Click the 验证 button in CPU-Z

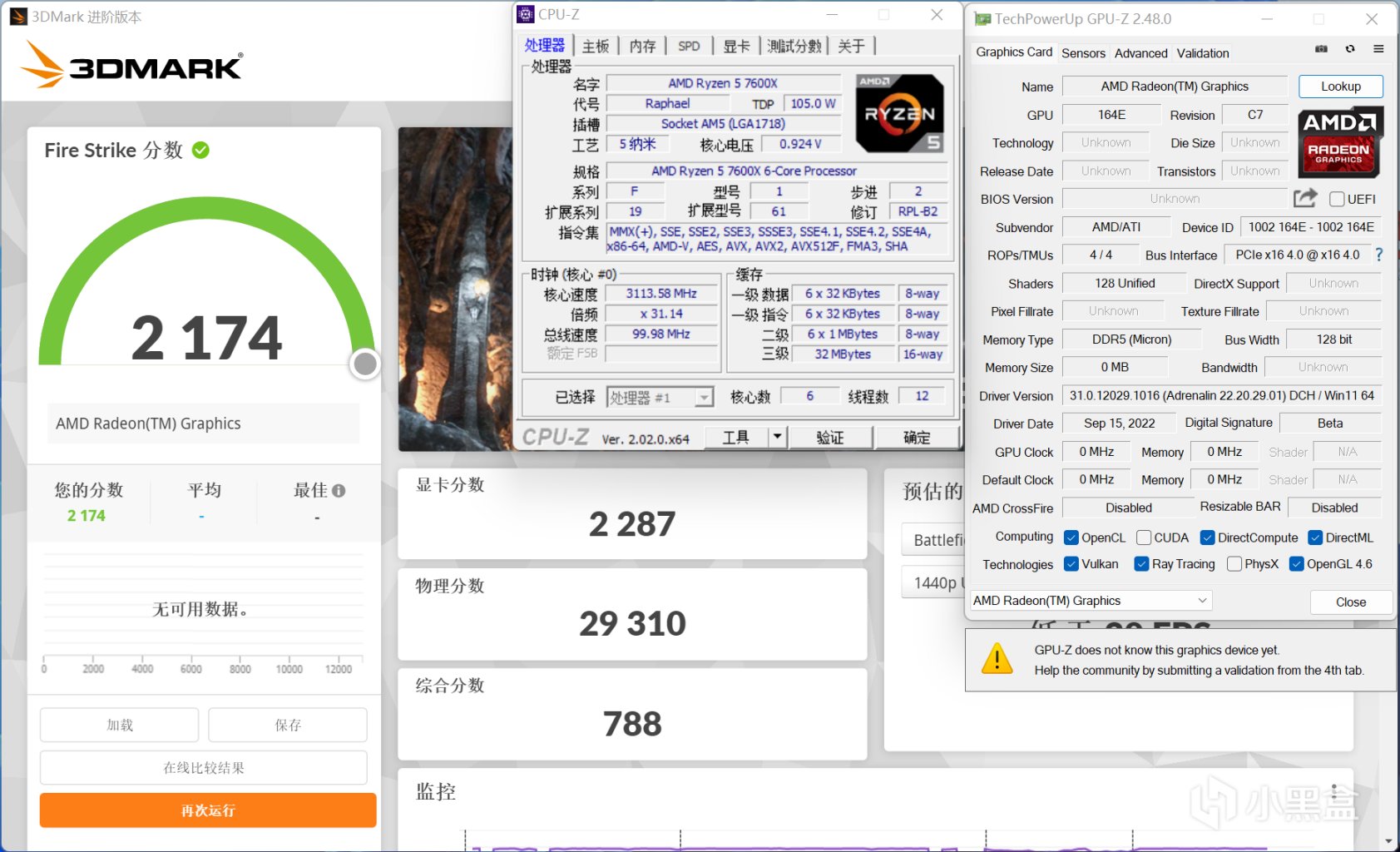click(x=830, y=437)
